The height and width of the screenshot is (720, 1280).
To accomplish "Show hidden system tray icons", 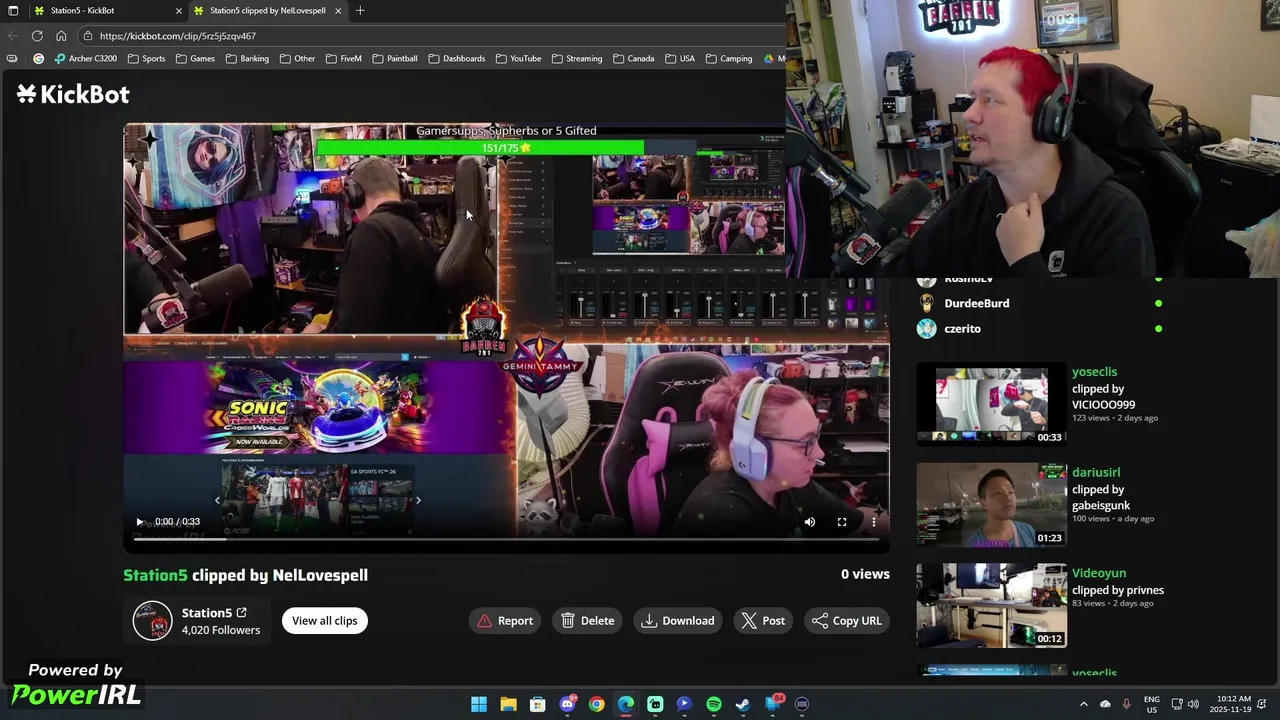I will (x=1083, y=704).
